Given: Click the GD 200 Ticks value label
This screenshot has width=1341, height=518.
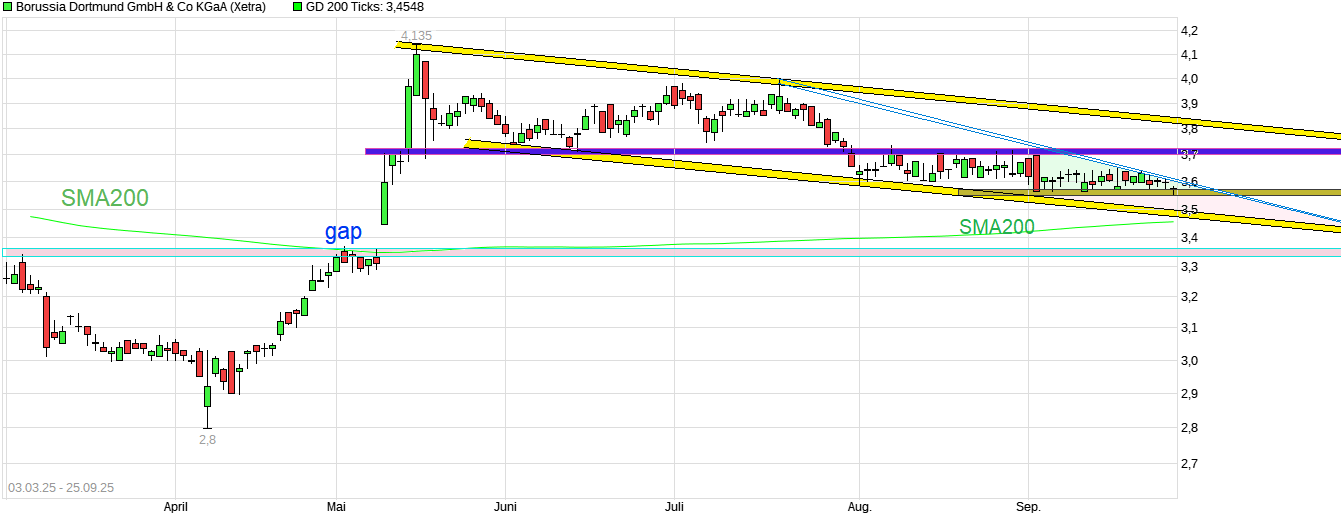Looking at the screenshot, I should pyautogui.click(x=363, y=7).
